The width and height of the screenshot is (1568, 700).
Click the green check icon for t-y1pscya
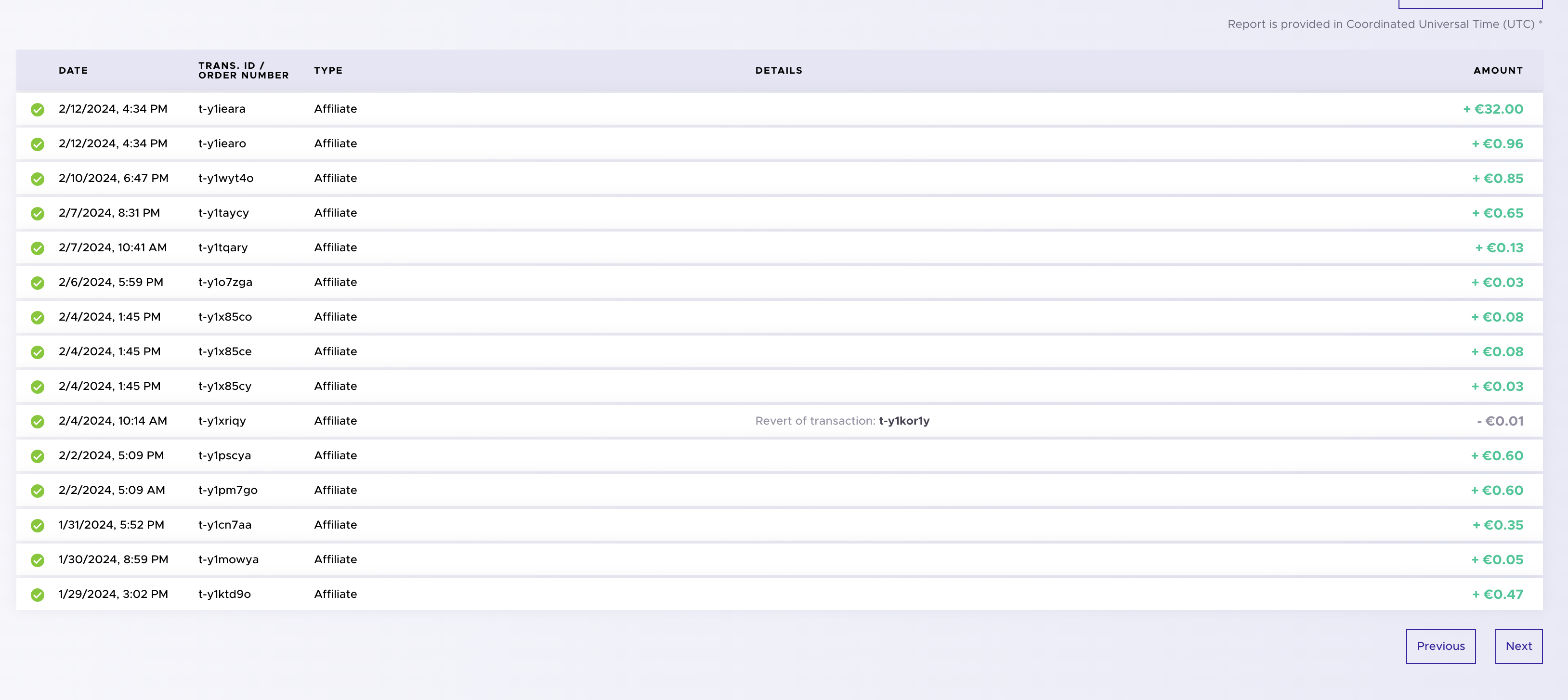pyautogui.click(x=38, y=456)
